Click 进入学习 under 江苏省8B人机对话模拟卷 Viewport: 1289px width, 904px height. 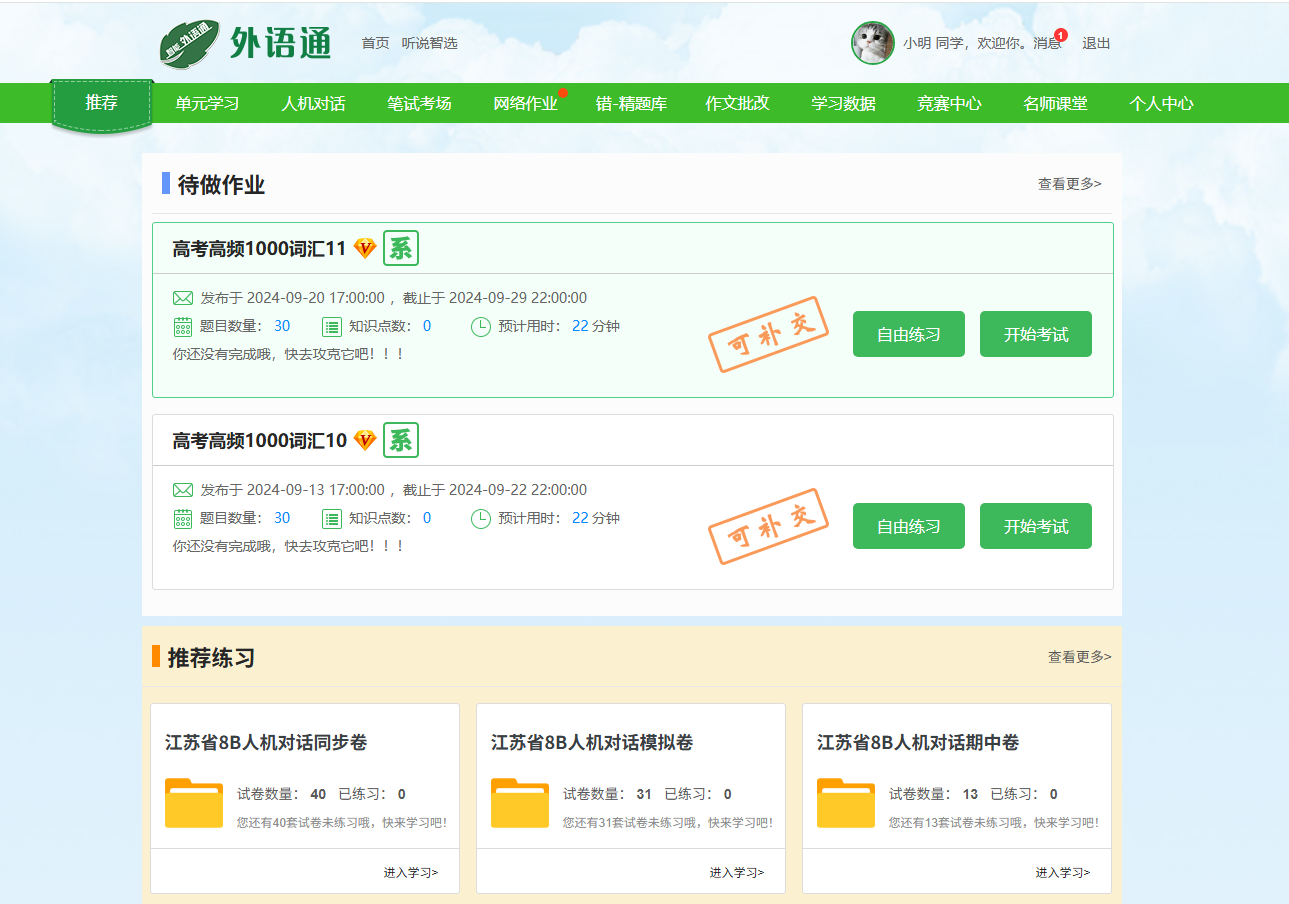click(x=736, y=872)
